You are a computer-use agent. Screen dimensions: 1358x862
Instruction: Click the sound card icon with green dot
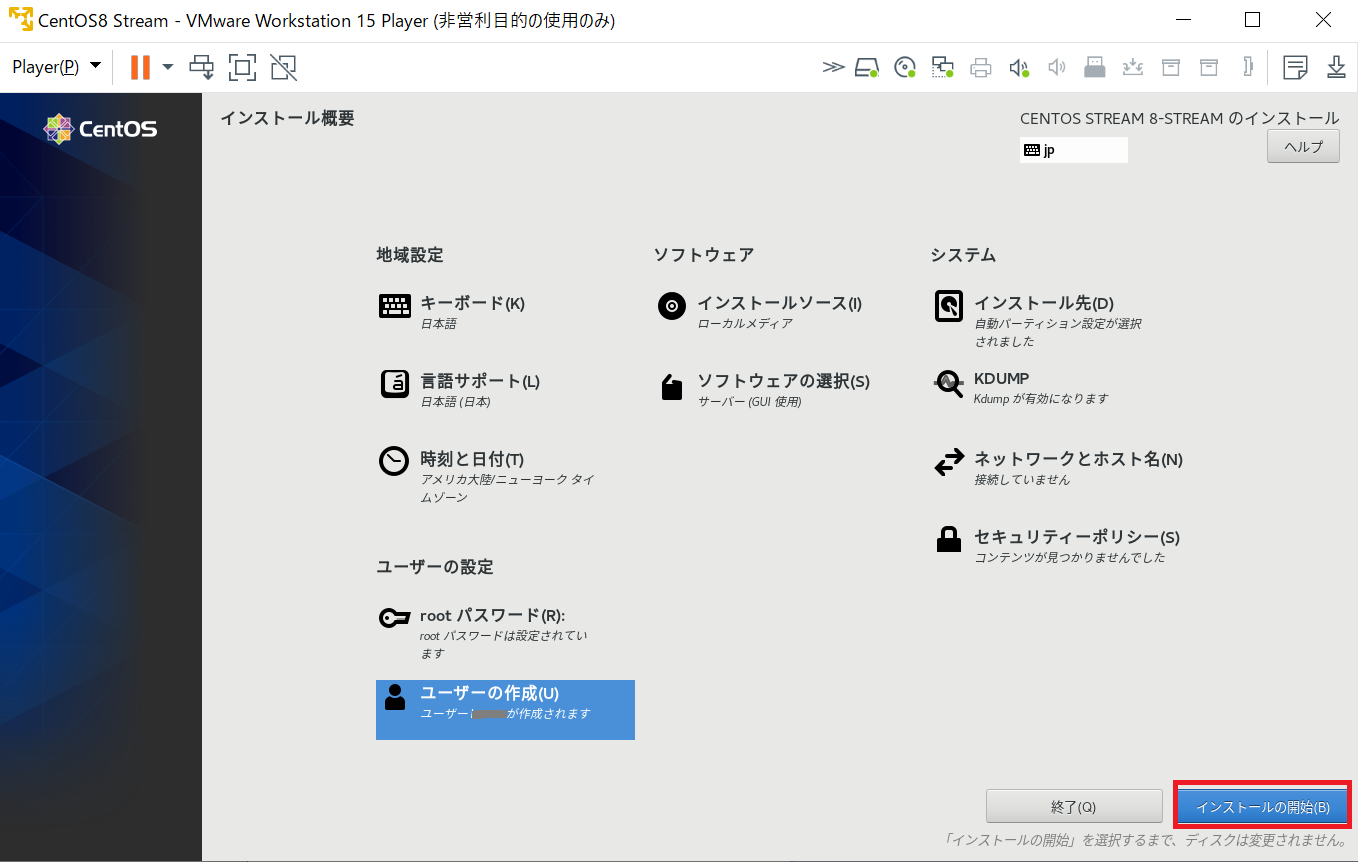[x=1019, y=67]
